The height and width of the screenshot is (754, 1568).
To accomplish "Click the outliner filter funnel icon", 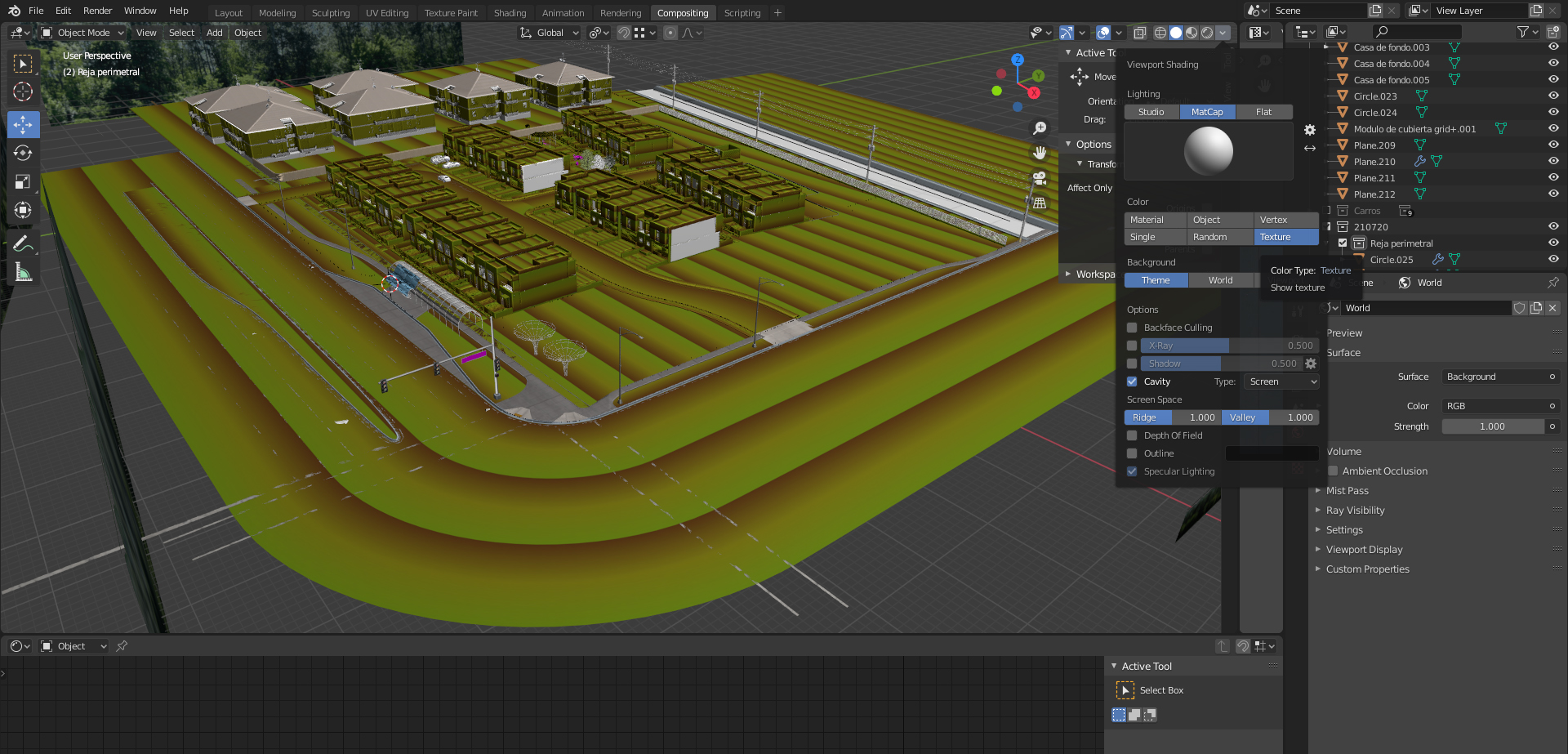I will (x=1523, y=32).
